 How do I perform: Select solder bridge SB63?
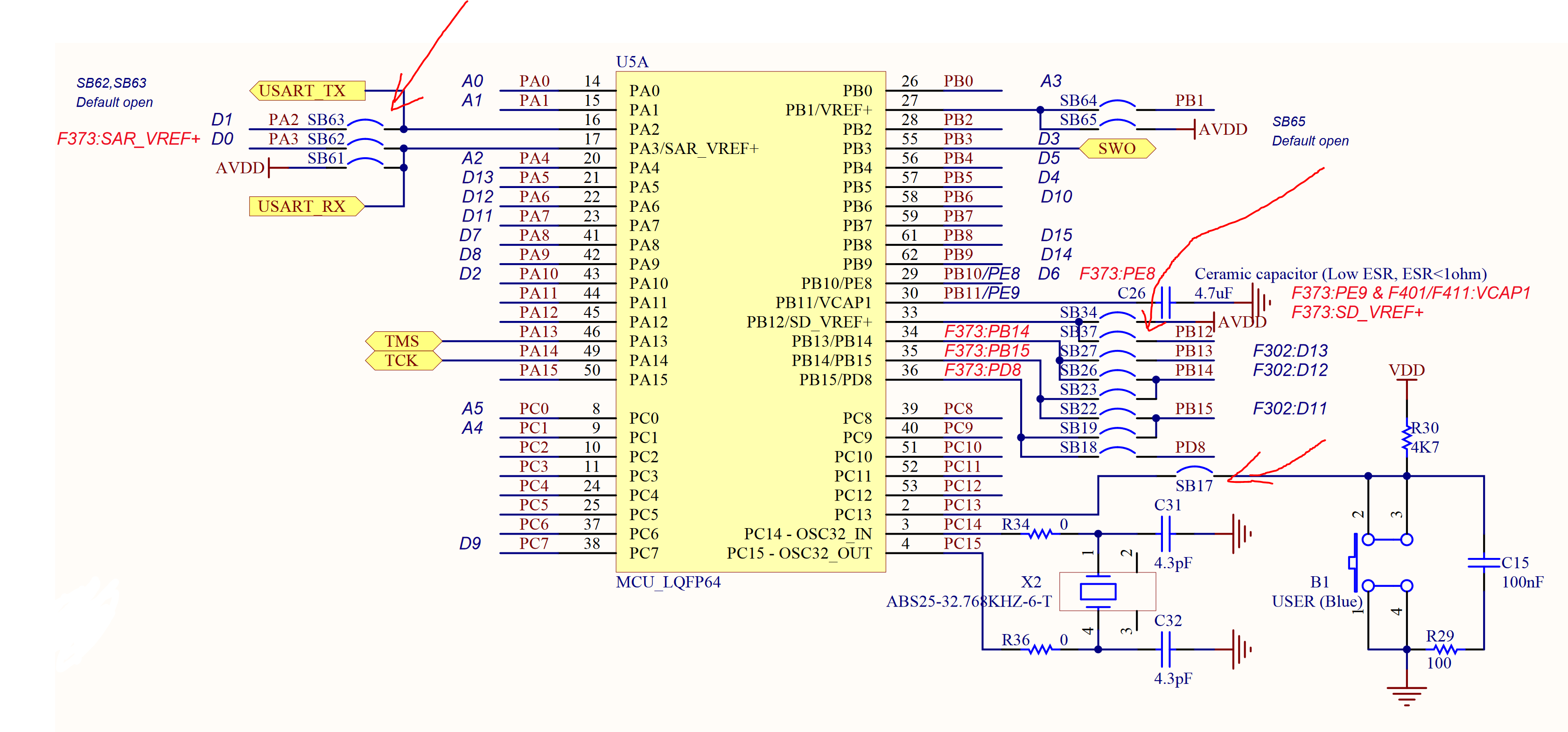pos(366,124)
